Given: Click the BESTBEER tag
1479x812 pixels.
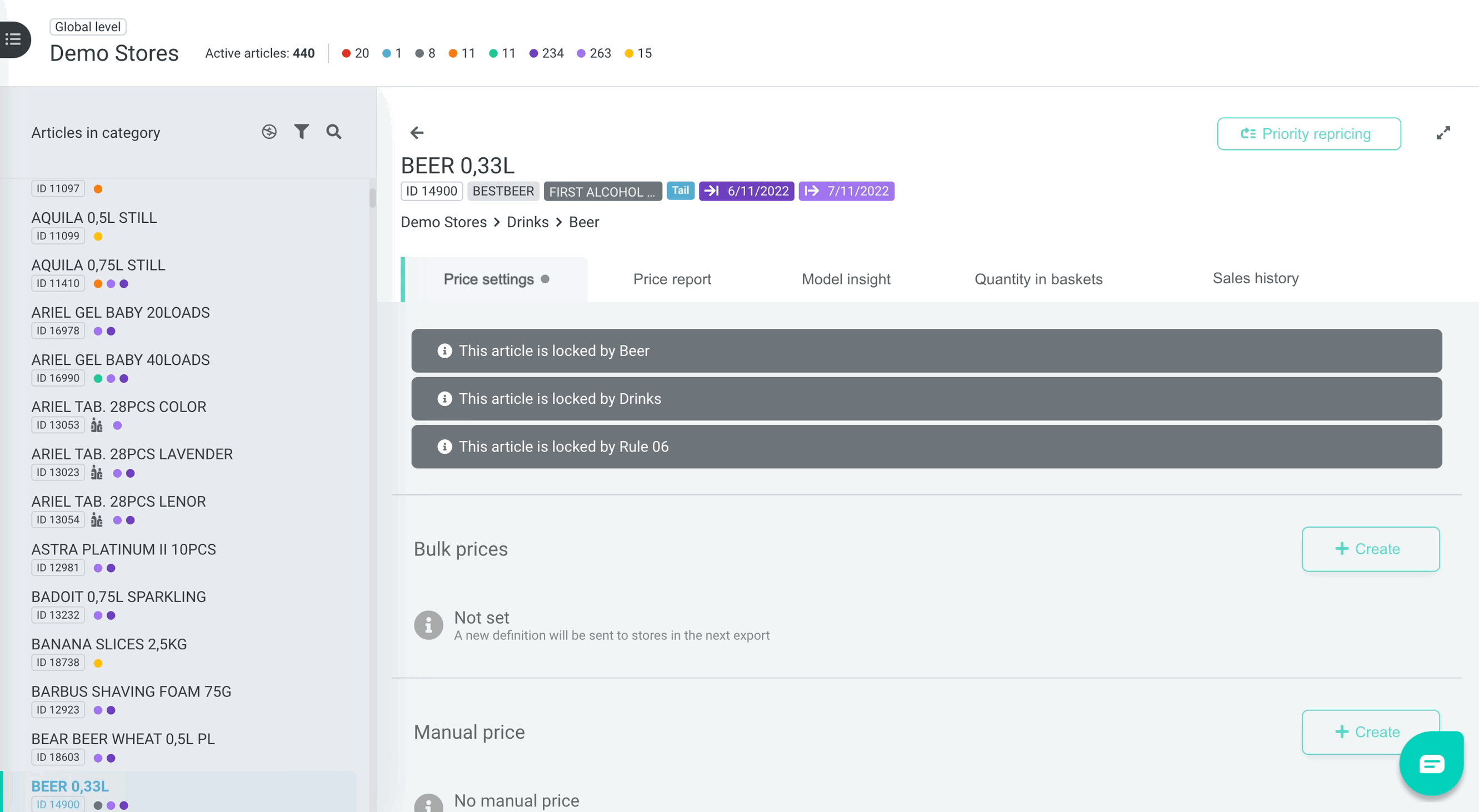Looking at the screenshot, I should pyautogui.click(x=503, y=191).
